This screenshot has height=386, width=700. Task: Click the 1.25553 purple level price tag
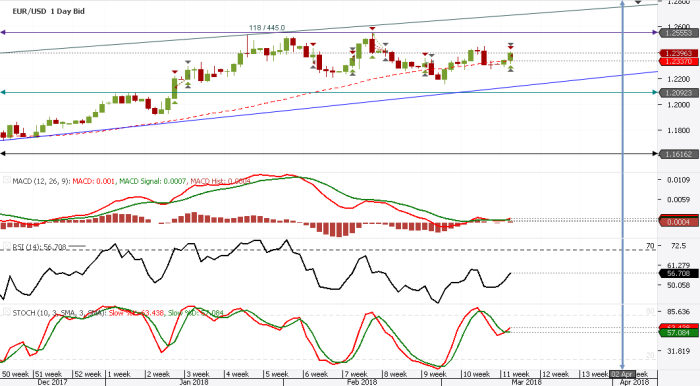(x=679, y=33)
